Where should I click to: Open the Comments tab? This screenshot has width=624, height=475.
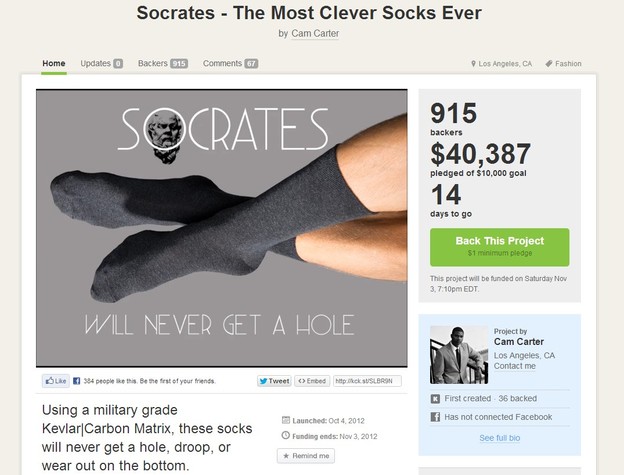pos(230,64)
